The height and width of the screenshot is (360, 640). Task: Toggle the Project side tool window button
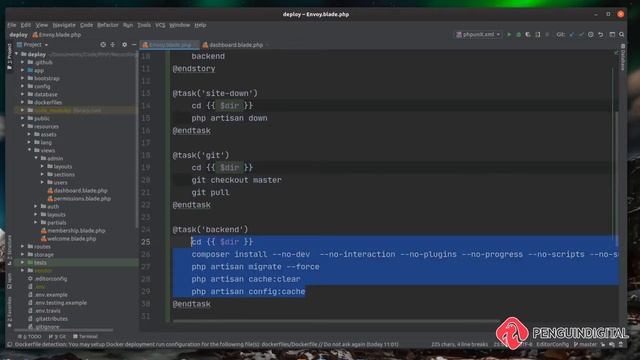click(x=9, y=57)
